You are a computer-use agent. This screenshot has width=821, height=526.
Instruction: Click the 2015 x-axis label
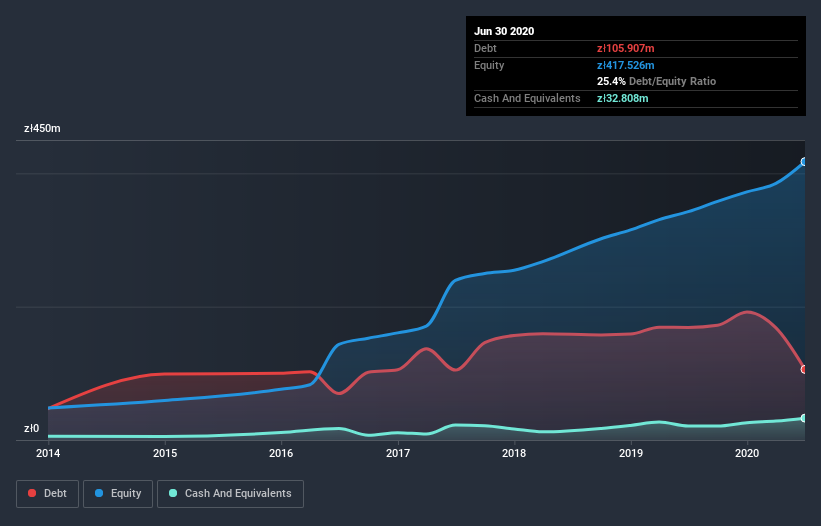[165, 453]
